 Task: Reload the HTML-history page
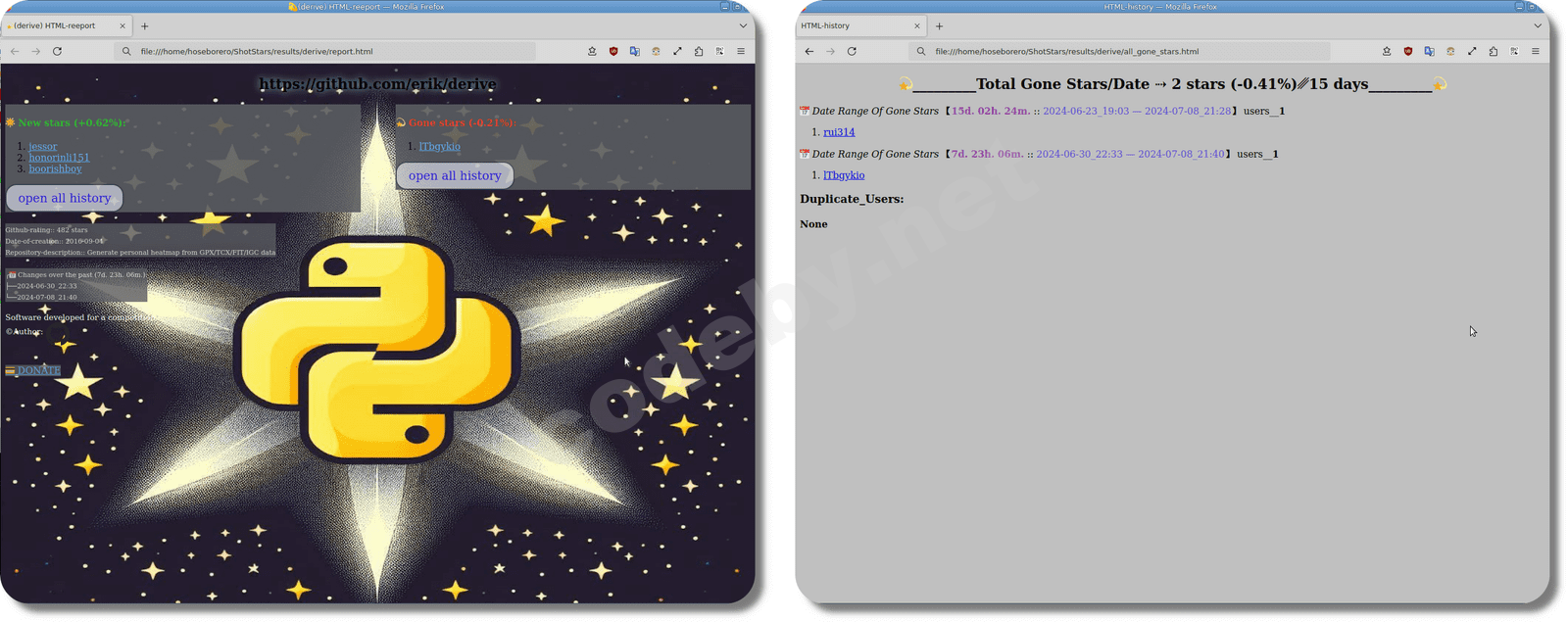[853, 51]
